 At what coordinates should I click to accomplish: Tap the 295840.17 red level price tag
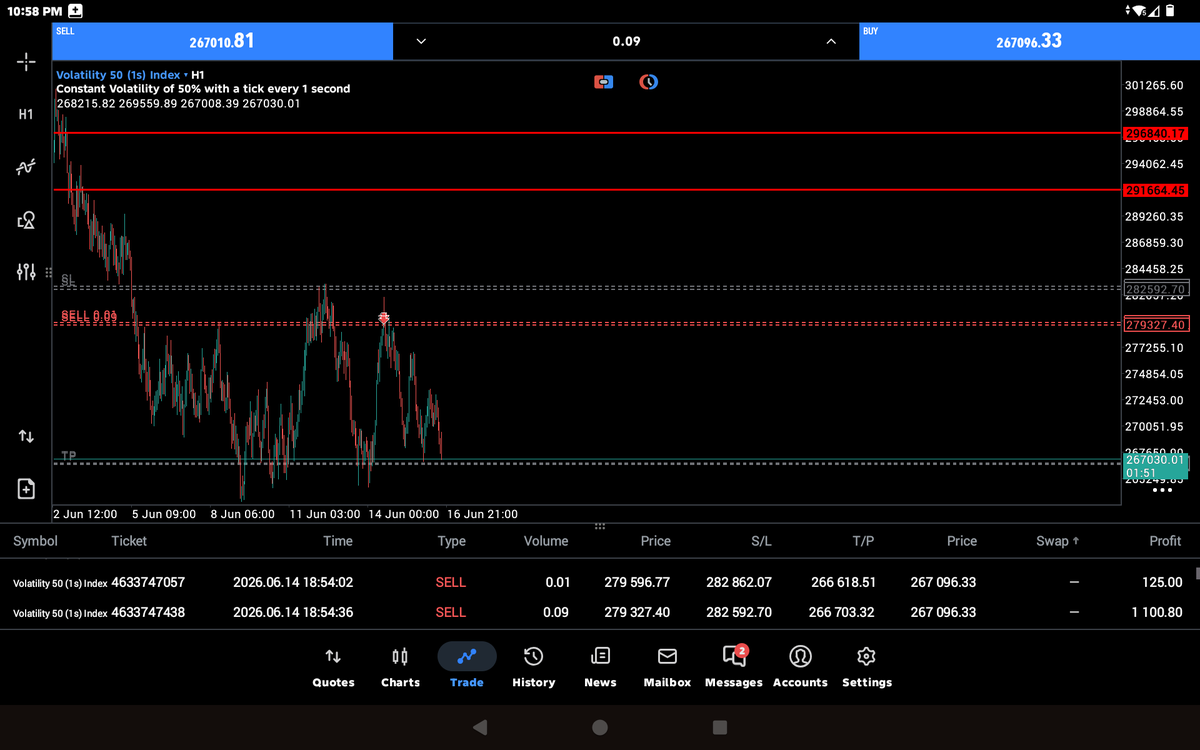[x=1156, y=133]
